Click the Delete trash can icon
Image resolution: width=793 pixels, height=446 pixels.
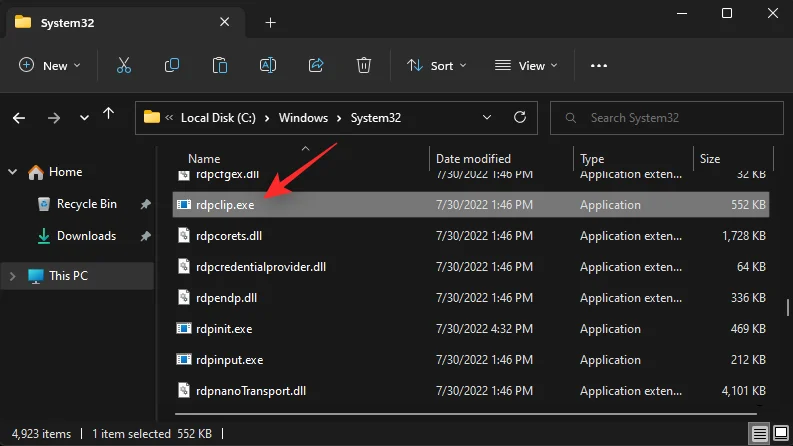click(364, 65)
